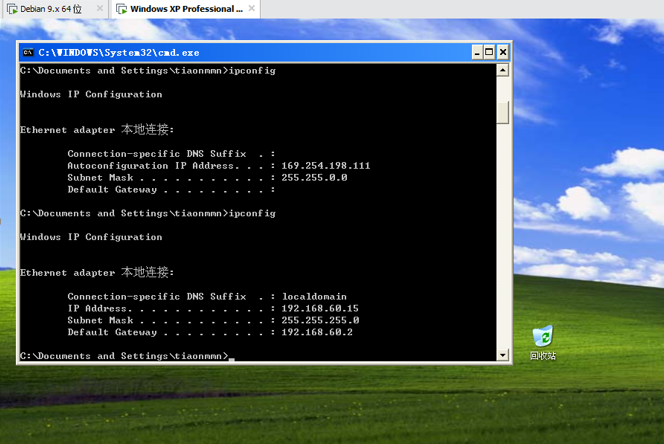Click the cmd.exe title bar text
The image size is (664, 444).
[119, 53]
